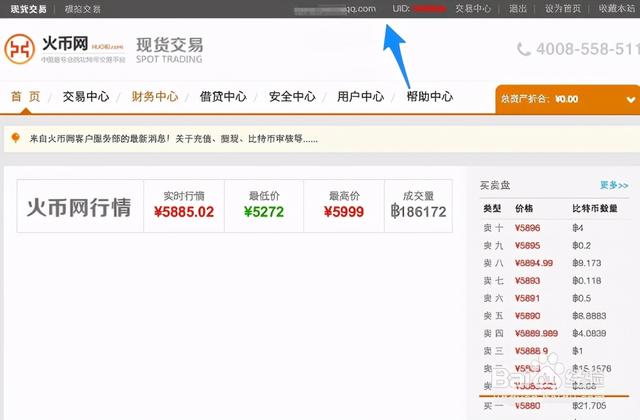Click quantity ฿0.118 in order book
The width and height of the screenshot is (640, 420).
[587, 280]
